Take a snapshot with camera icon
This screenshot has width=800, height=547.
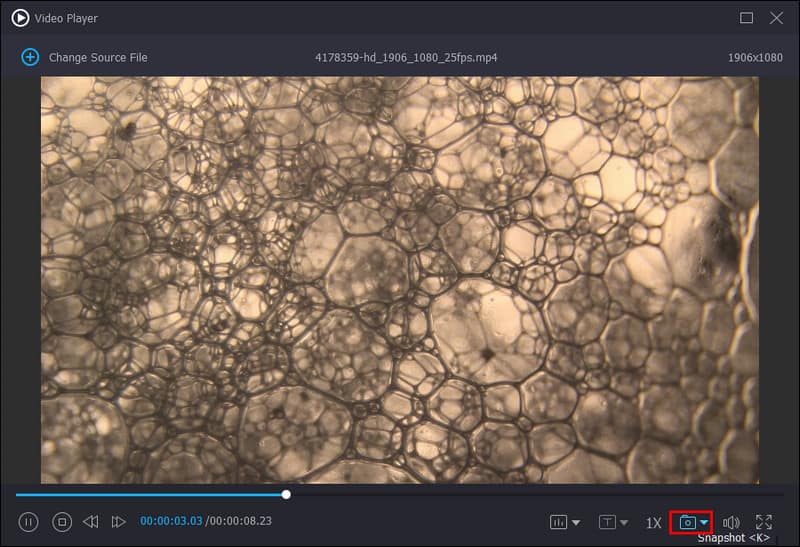[x=687, y=522]
